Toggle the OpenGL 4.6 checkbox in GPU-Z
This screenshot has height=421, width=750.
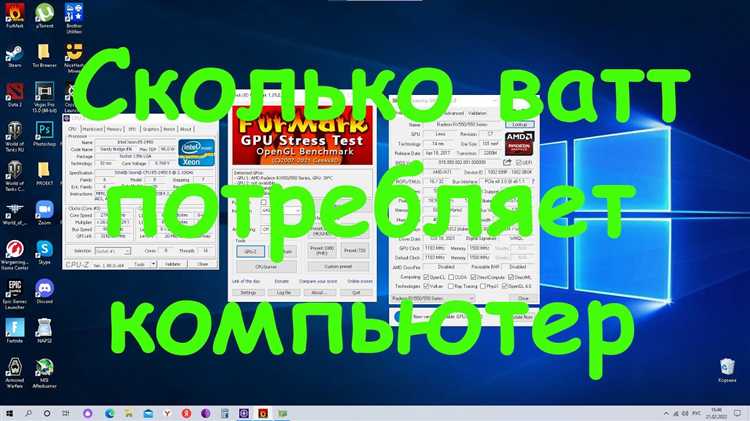point(505,286)
